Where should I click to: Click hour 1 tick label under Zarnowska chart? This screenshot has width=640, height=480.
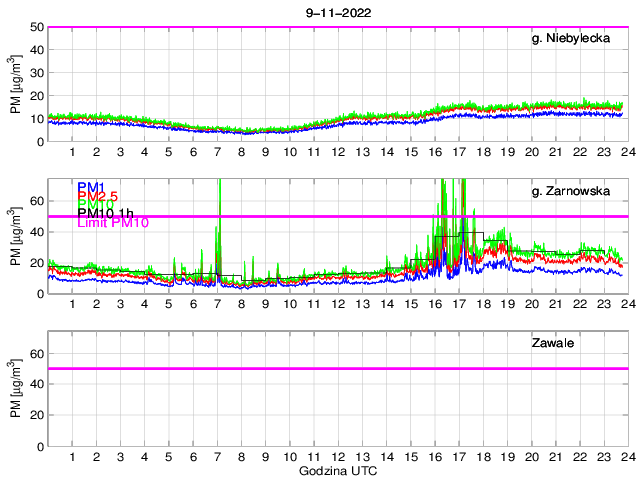(73, 304)
